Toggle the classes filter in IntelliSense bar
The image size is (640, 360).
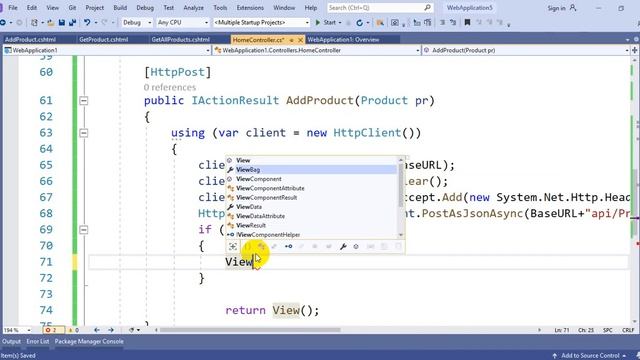pos(261,247)
